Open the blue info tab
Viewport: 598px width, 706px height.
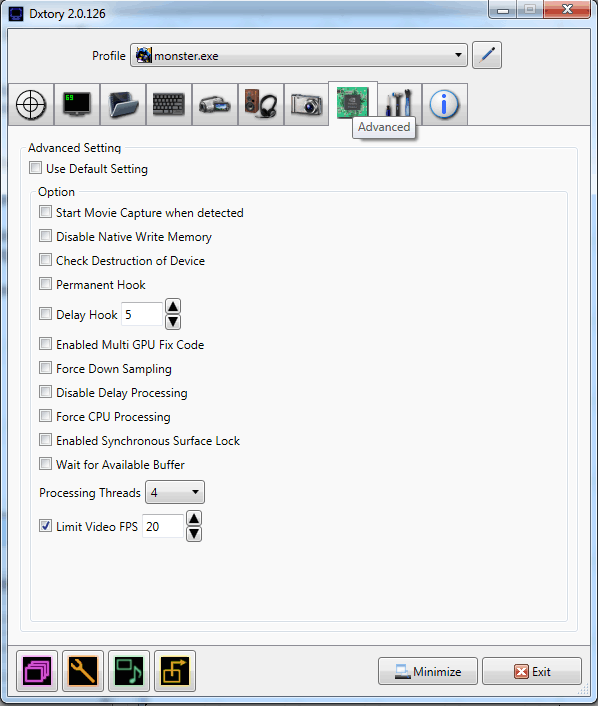point(444,104)
